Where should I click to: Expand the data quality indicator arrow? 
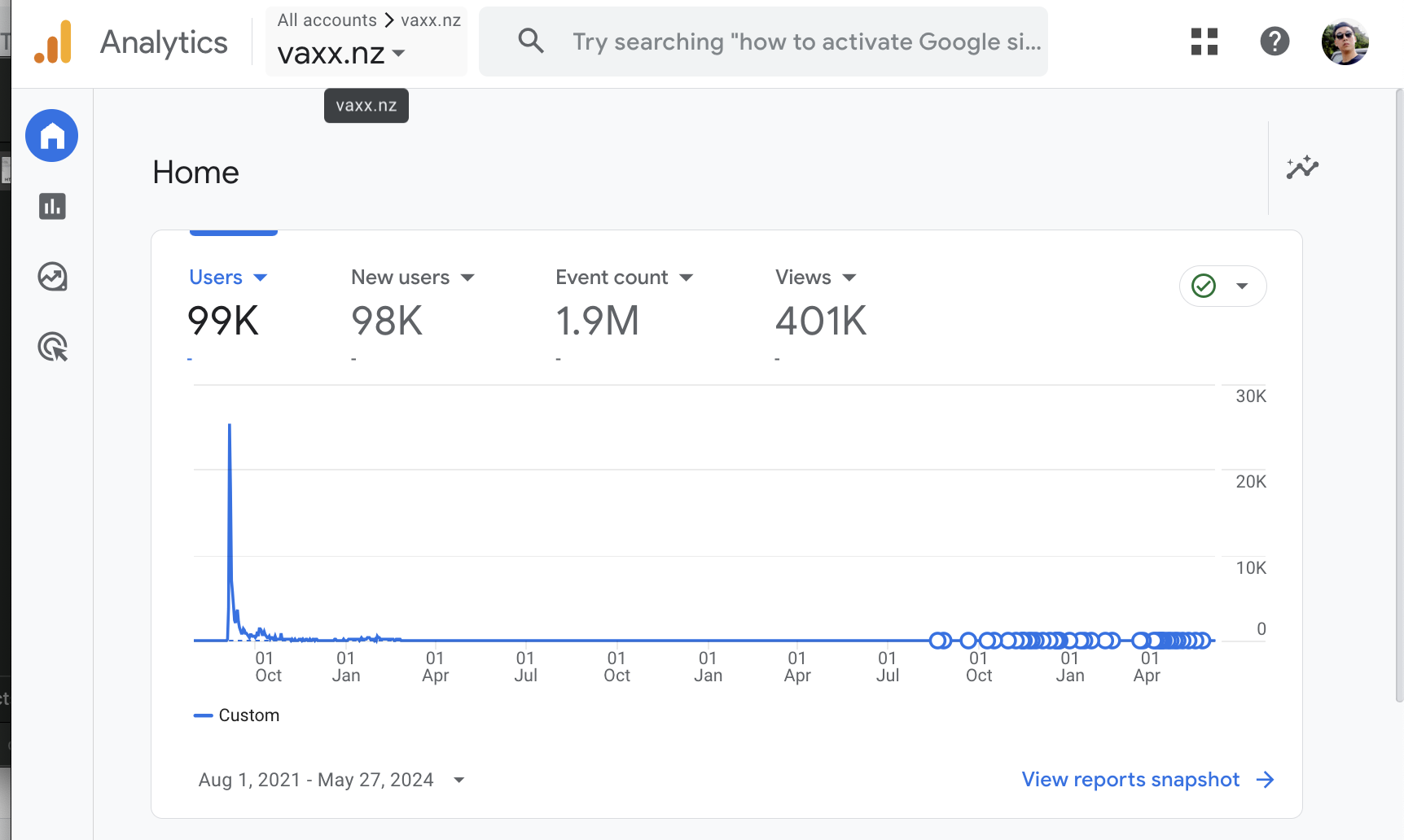1242,286
